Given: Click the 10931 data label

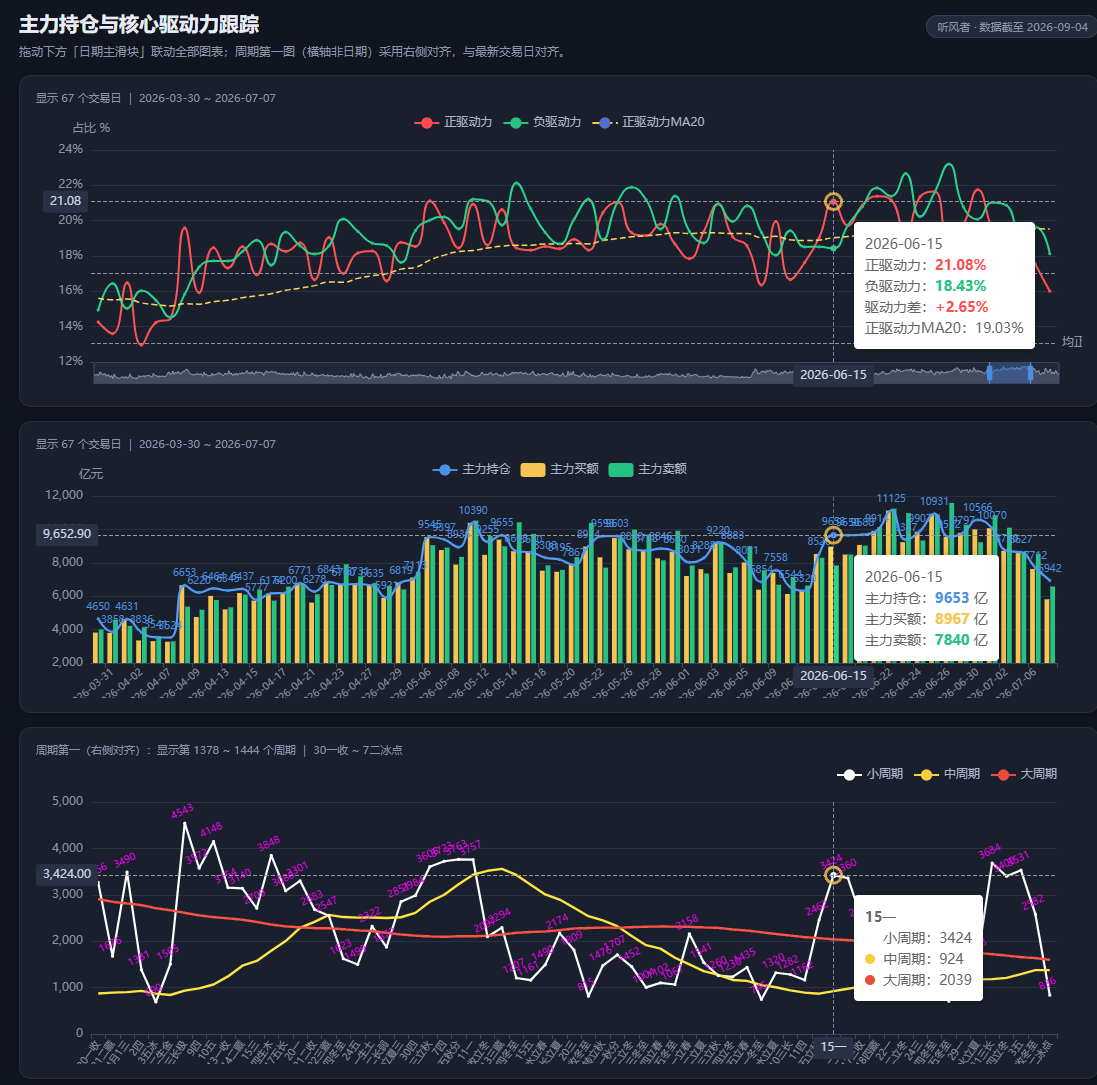Looking at the screenshot, I should coord(934,502).
